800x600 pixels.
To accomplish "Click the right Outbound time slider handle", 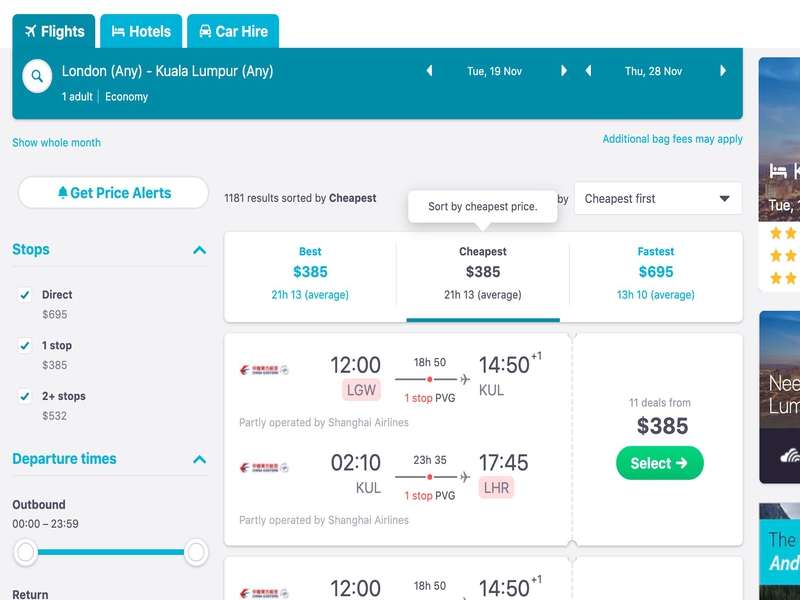I will coord(196,552).
